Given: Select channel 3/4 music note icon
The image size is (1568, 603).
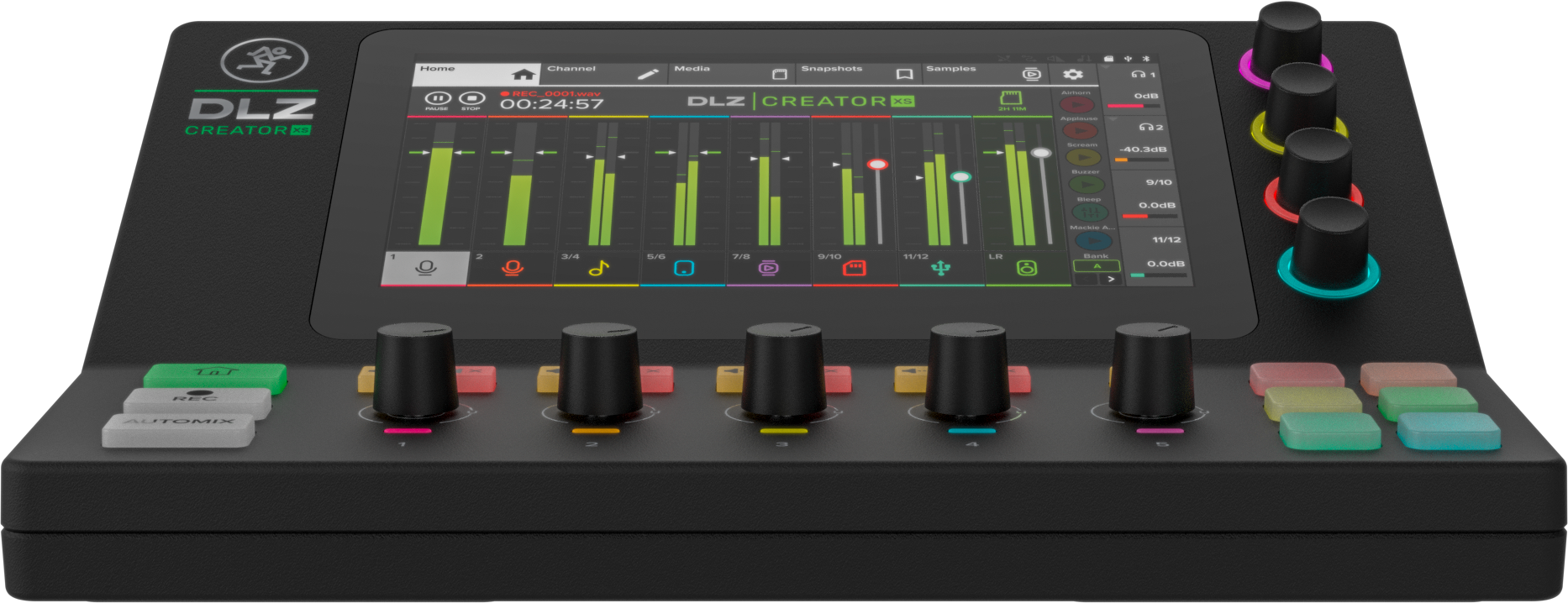Looking at the screenshot, I should click(x=597, y=268).
